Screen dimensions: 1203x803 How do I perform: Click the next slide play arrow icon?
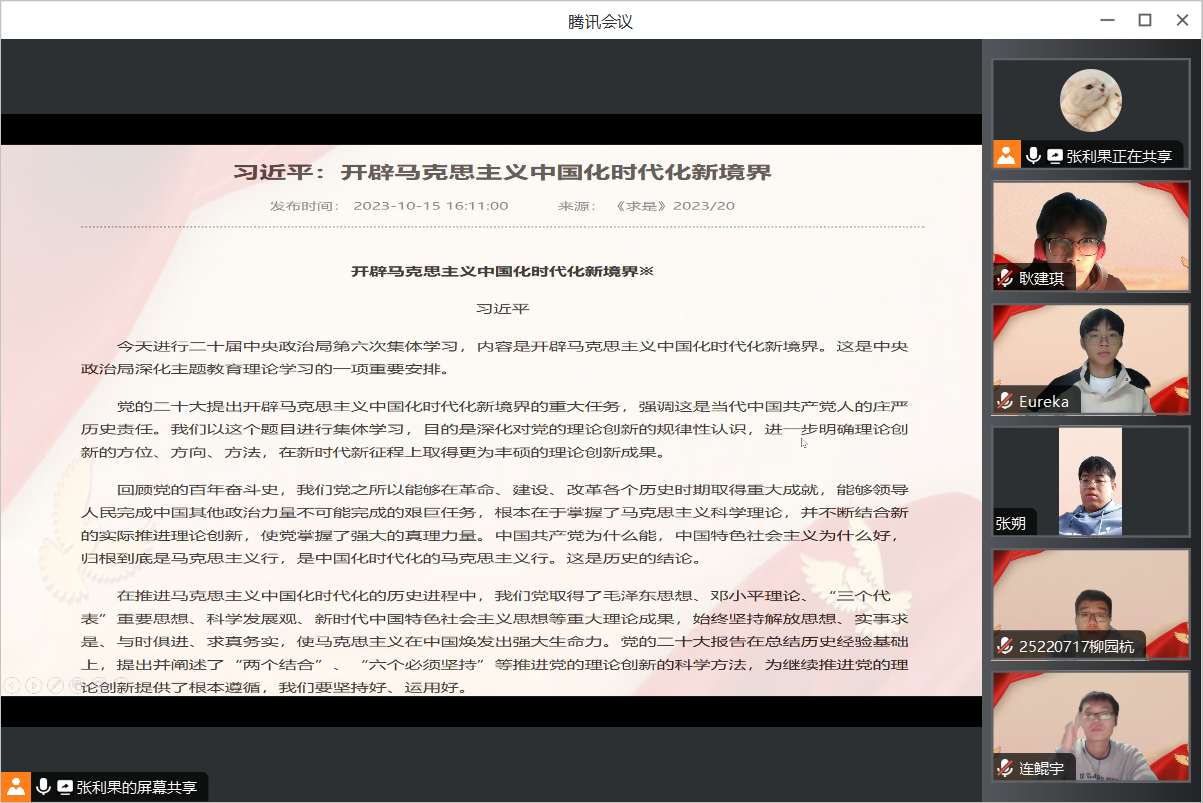(33, 685)
